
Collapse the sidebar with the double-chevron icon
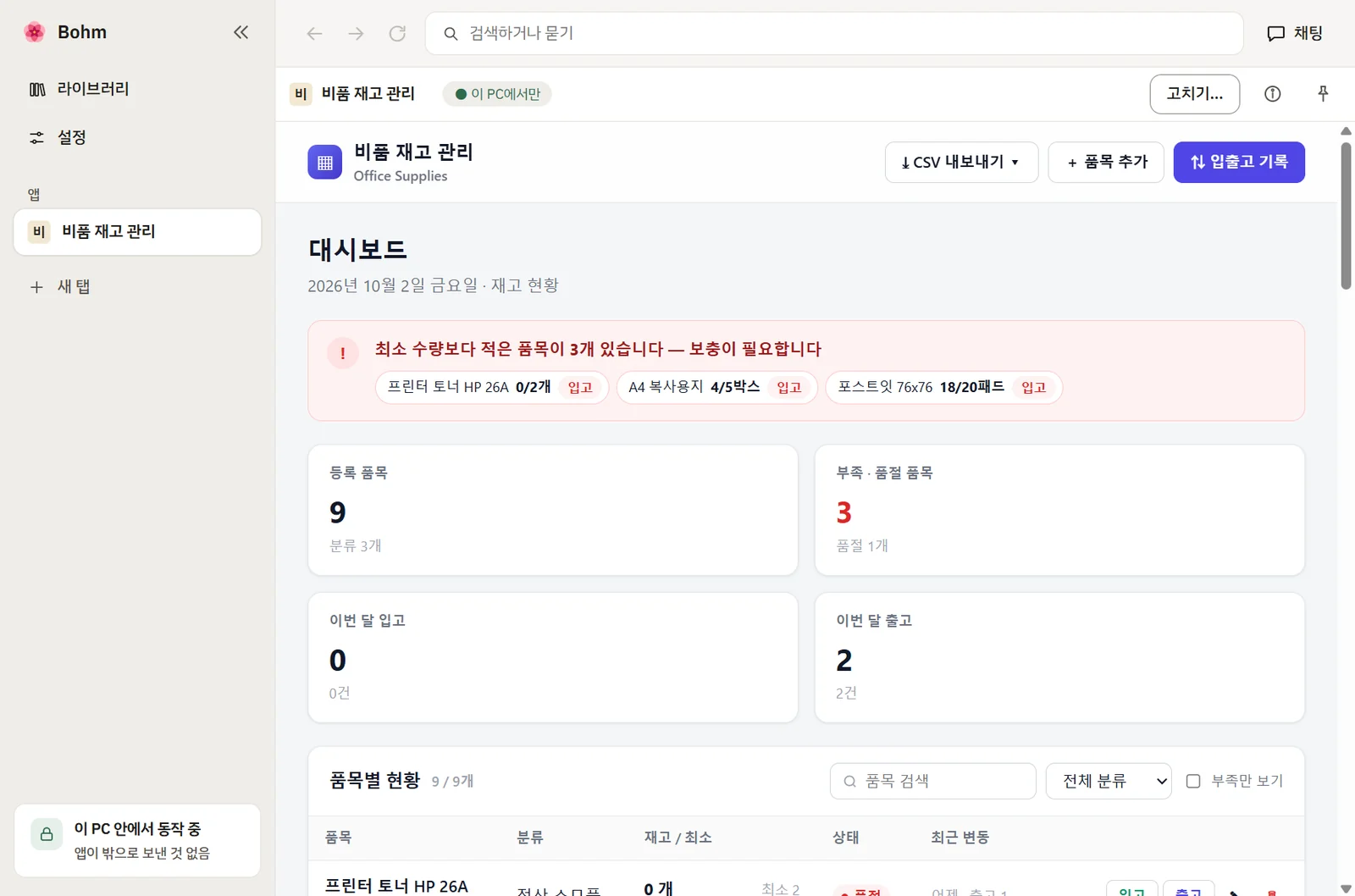[241, 32]
